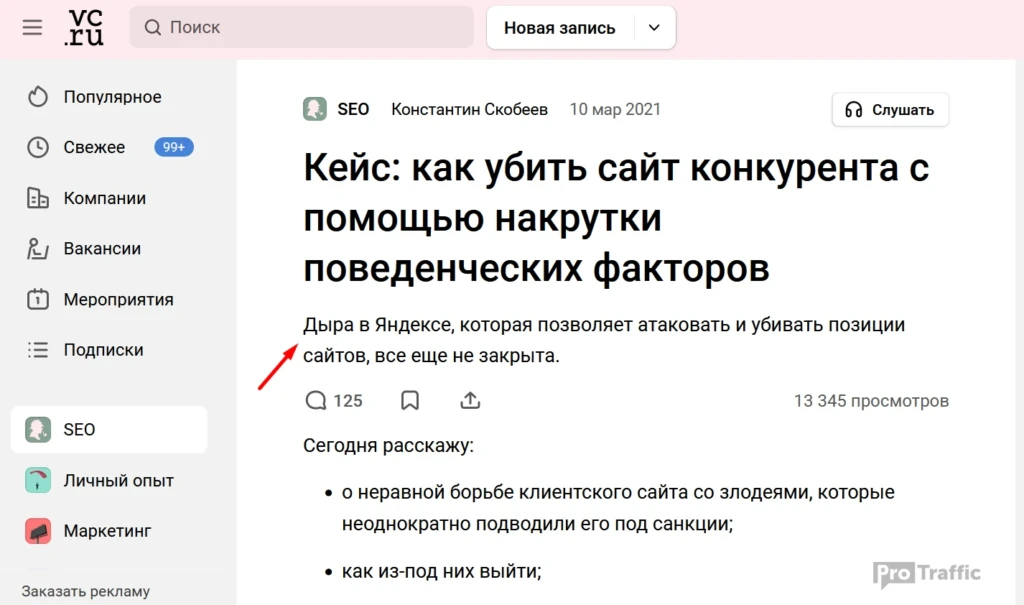The width and height of the screenshot is (1024, 605).
Task: Click the date 10 мар 2021
Action: [x=615, y=109]
